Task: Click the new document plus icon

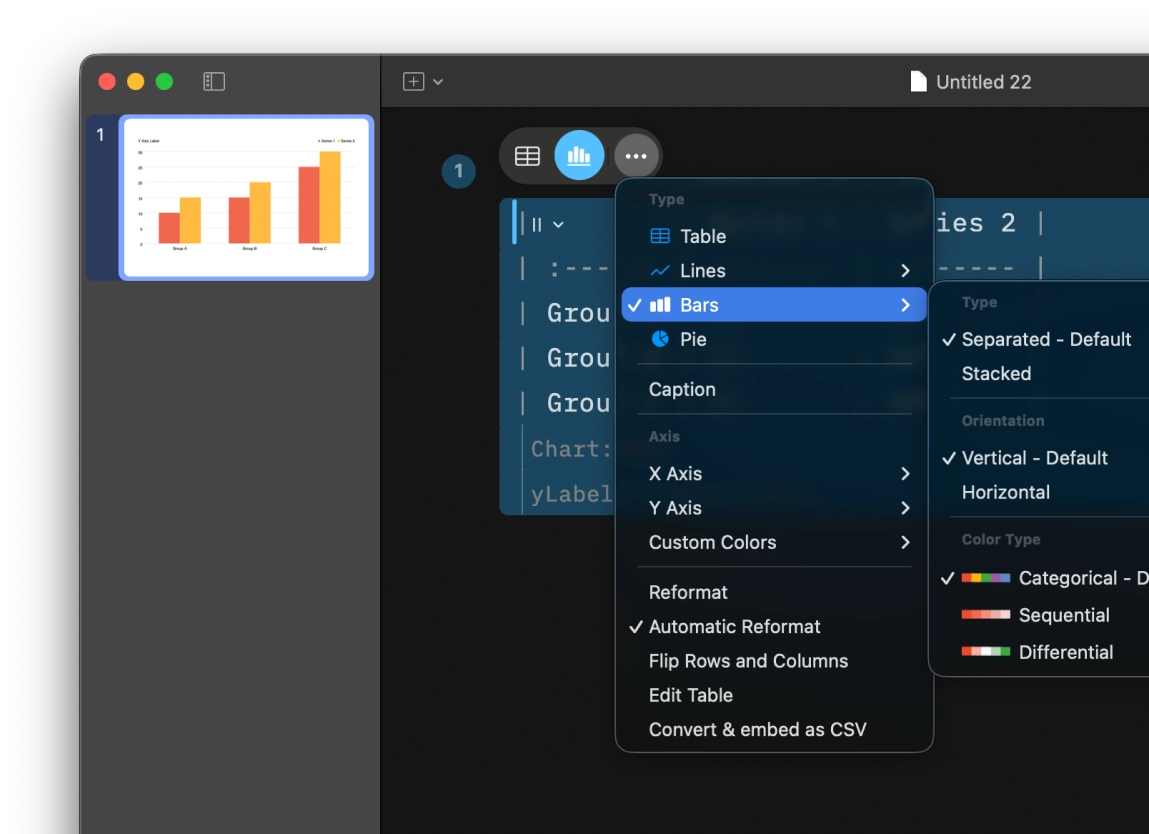Action: [414, 81]
